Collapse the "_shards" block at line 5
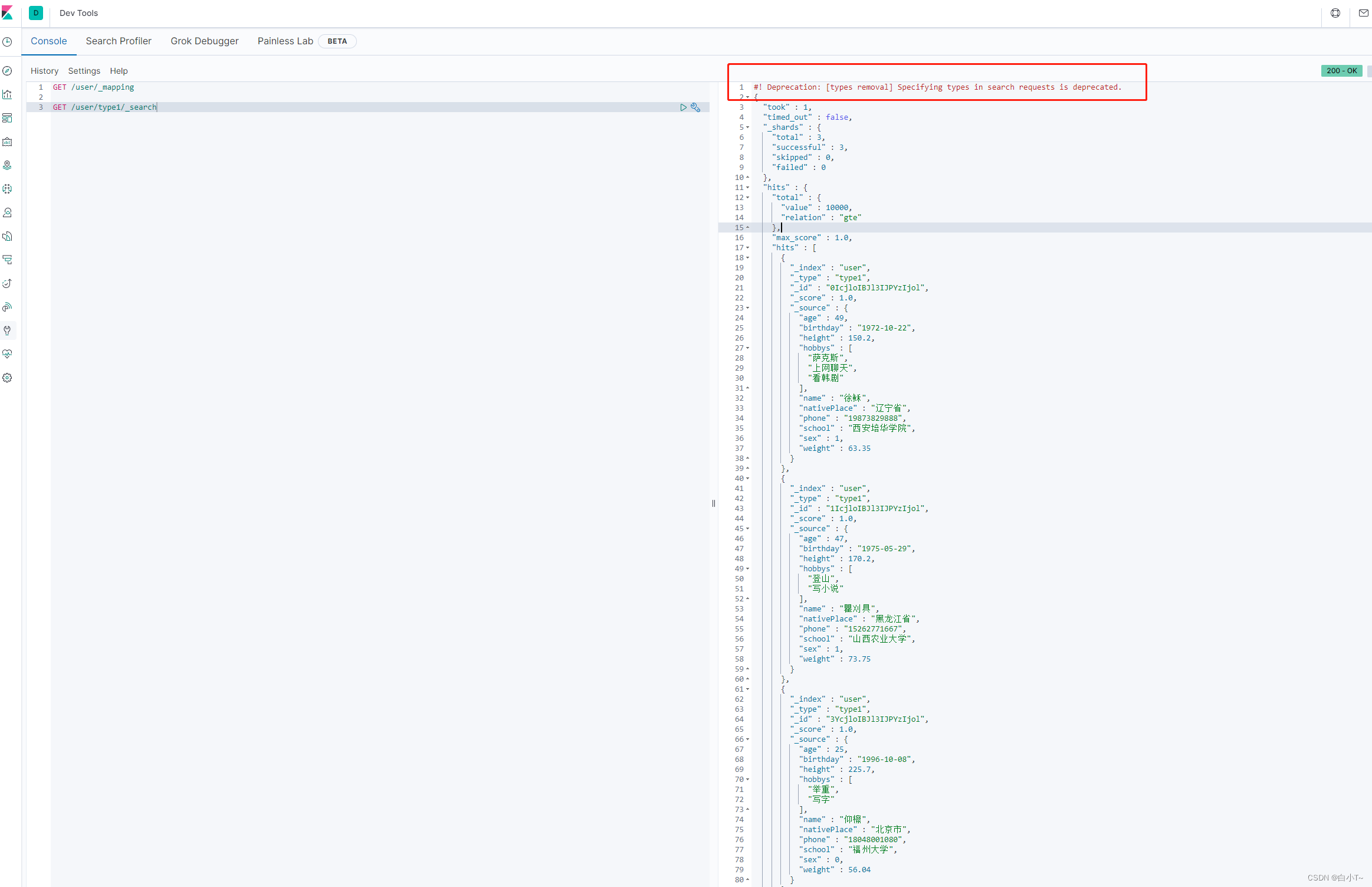1372x887 pixels. [748, 127]
